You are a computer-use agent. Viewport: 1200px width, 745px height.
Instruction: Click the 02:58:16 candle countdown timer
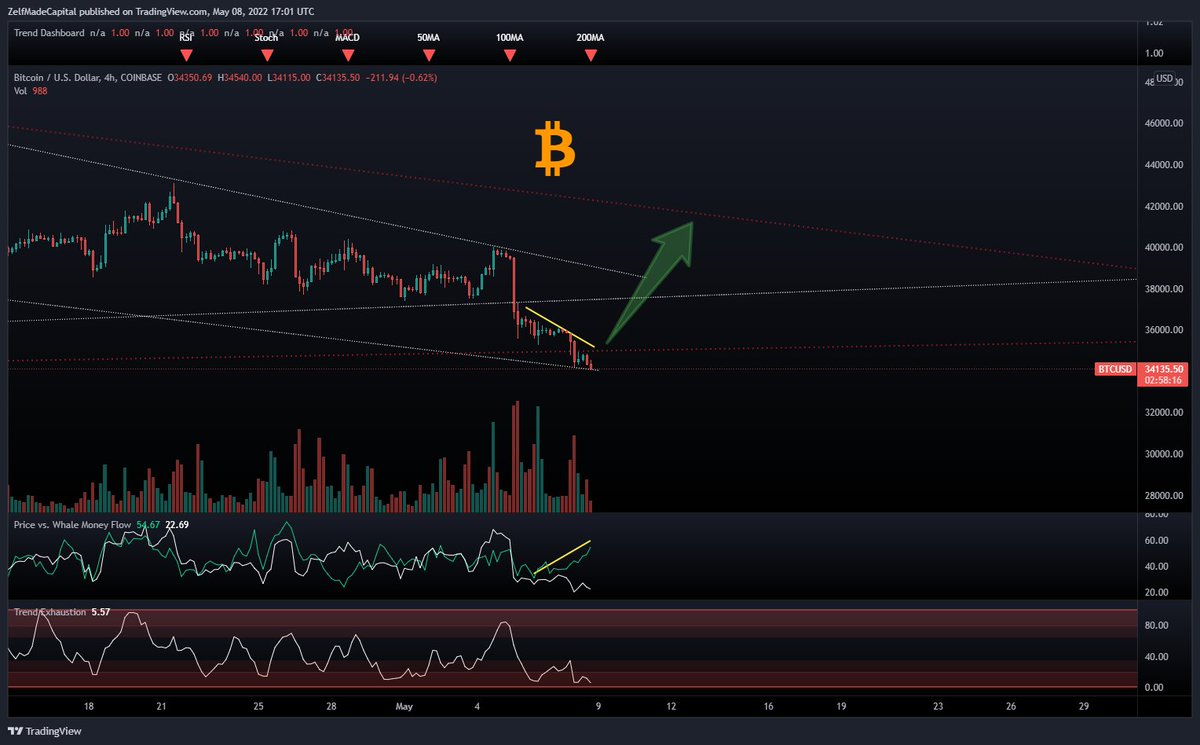1164,381
